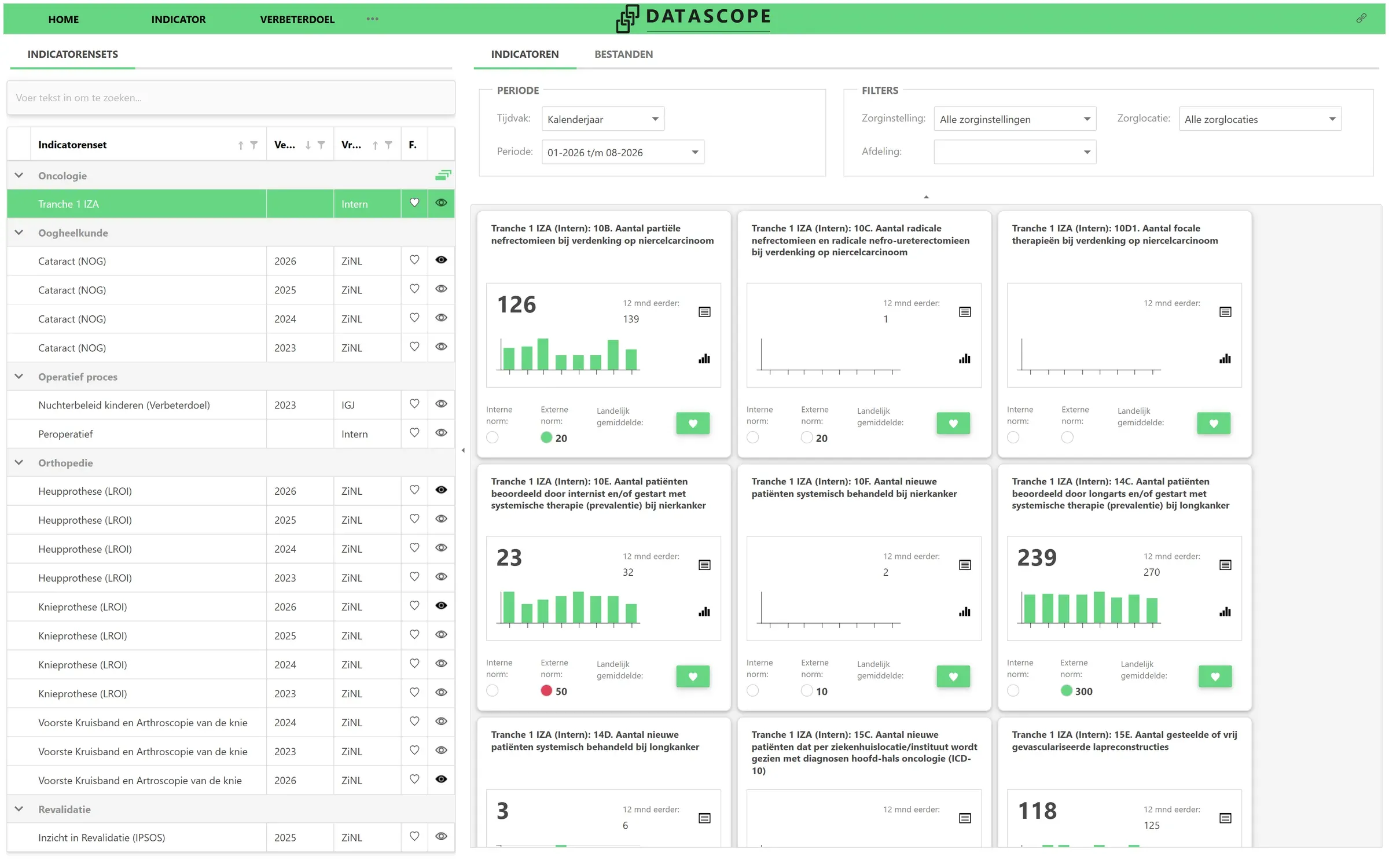Image resolution: width=1389 pixels, height=868 pixels.
Task: Open details list icon on 14D card
Action: coord(704,818)
